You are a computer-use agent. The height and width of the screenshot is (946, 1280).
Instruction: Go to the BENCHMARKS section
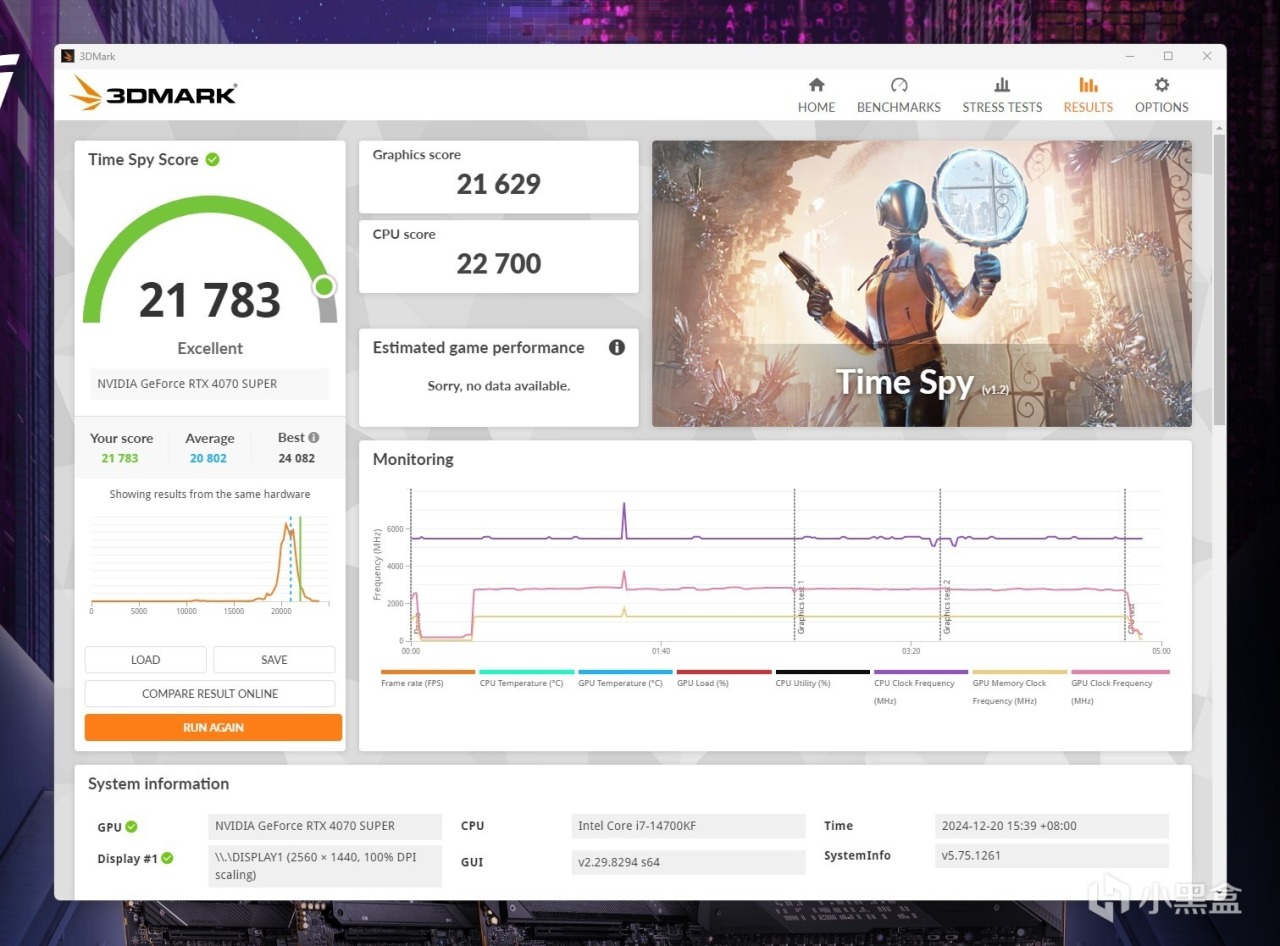point(898,95)
